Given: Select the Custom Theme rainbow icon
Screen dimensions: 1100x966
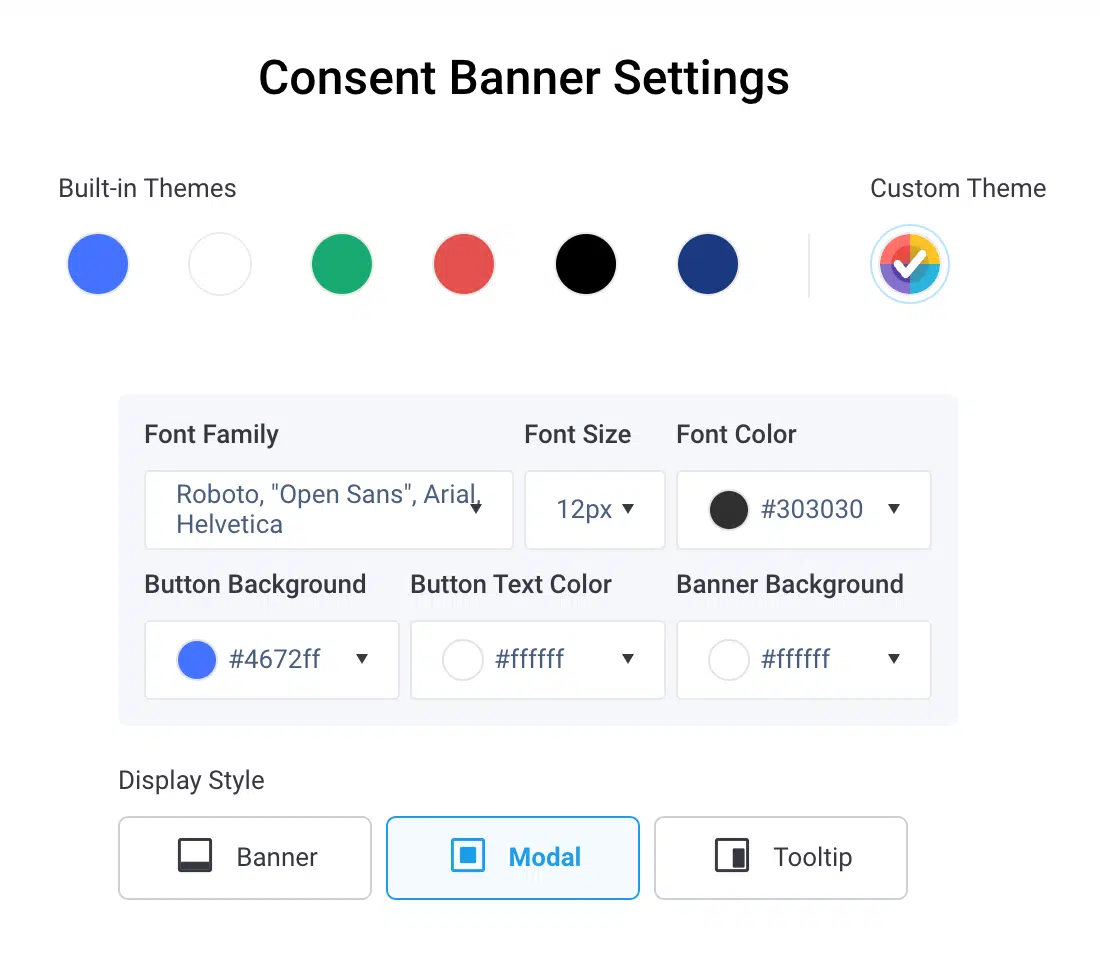Looking at the screenshot, I should coord(909,263).
